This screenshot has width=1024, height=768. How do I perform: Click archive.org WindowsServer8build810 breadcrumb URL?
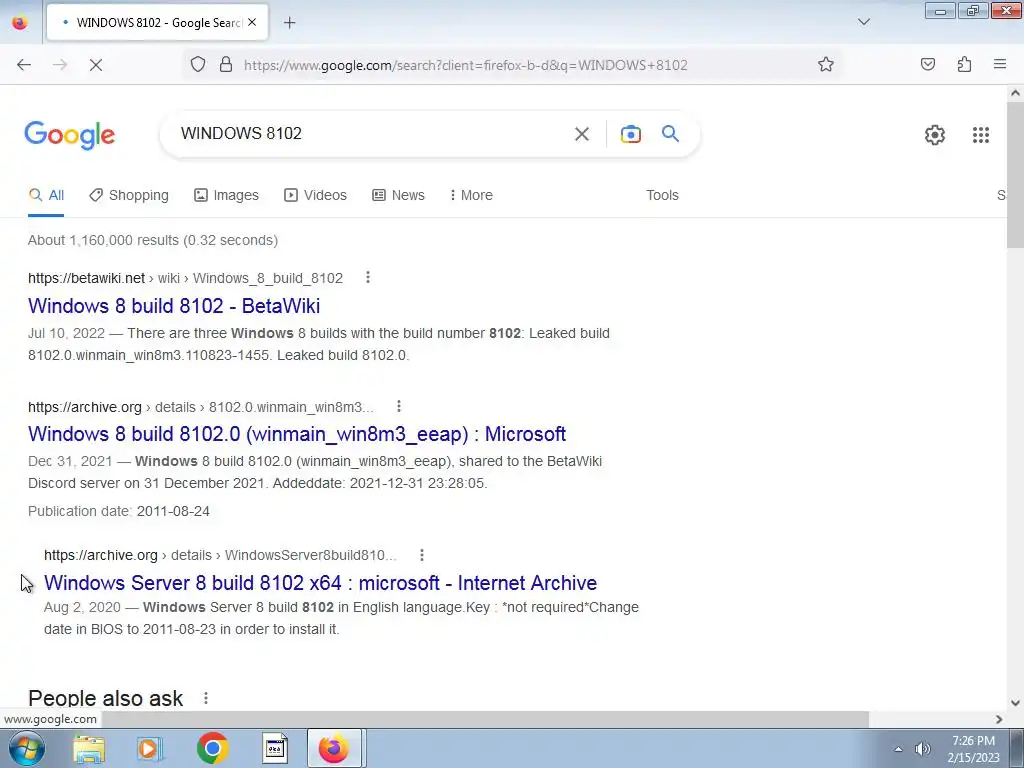[x=219, y=555]
